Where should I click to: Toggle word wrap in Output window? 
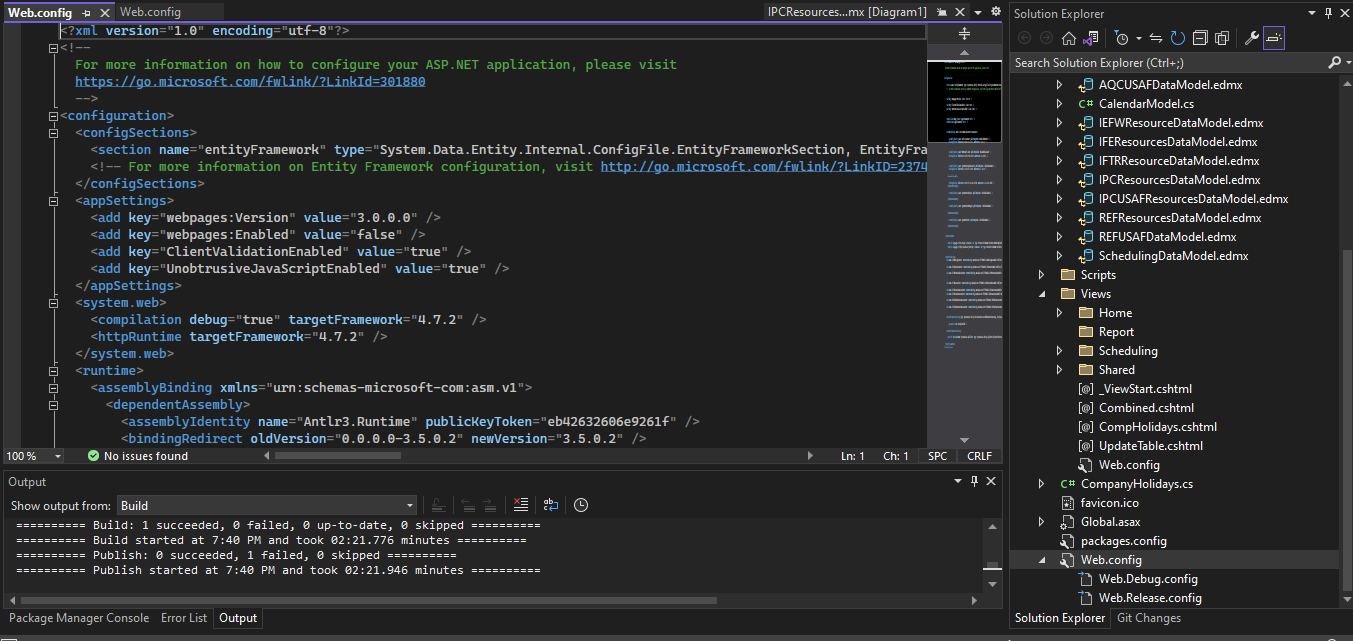point(551,505)
